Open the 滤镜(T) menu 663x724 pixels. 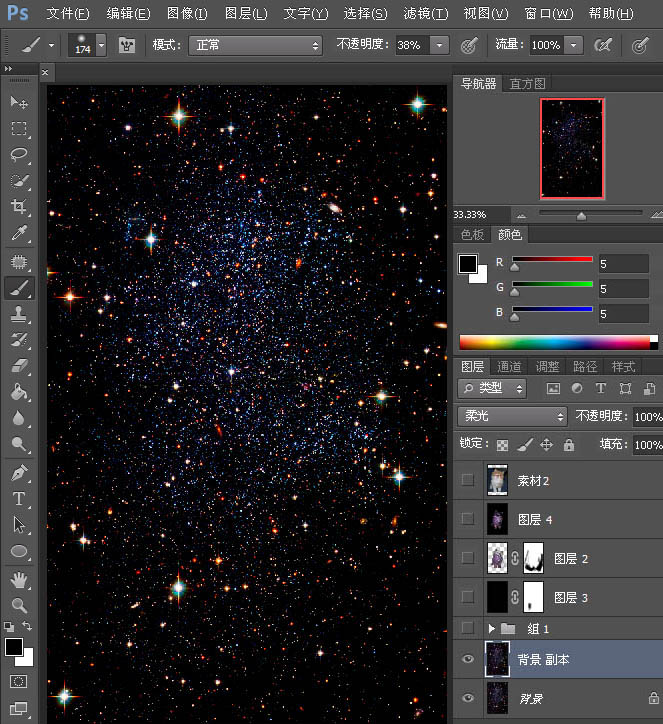pyautogui.click(x=425, y=14)
